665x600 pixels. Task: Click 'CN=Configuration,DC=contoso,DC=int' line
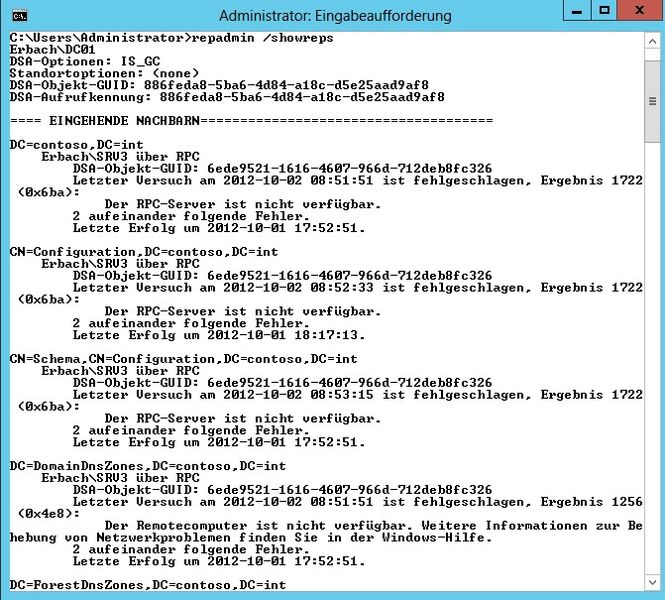144,252
